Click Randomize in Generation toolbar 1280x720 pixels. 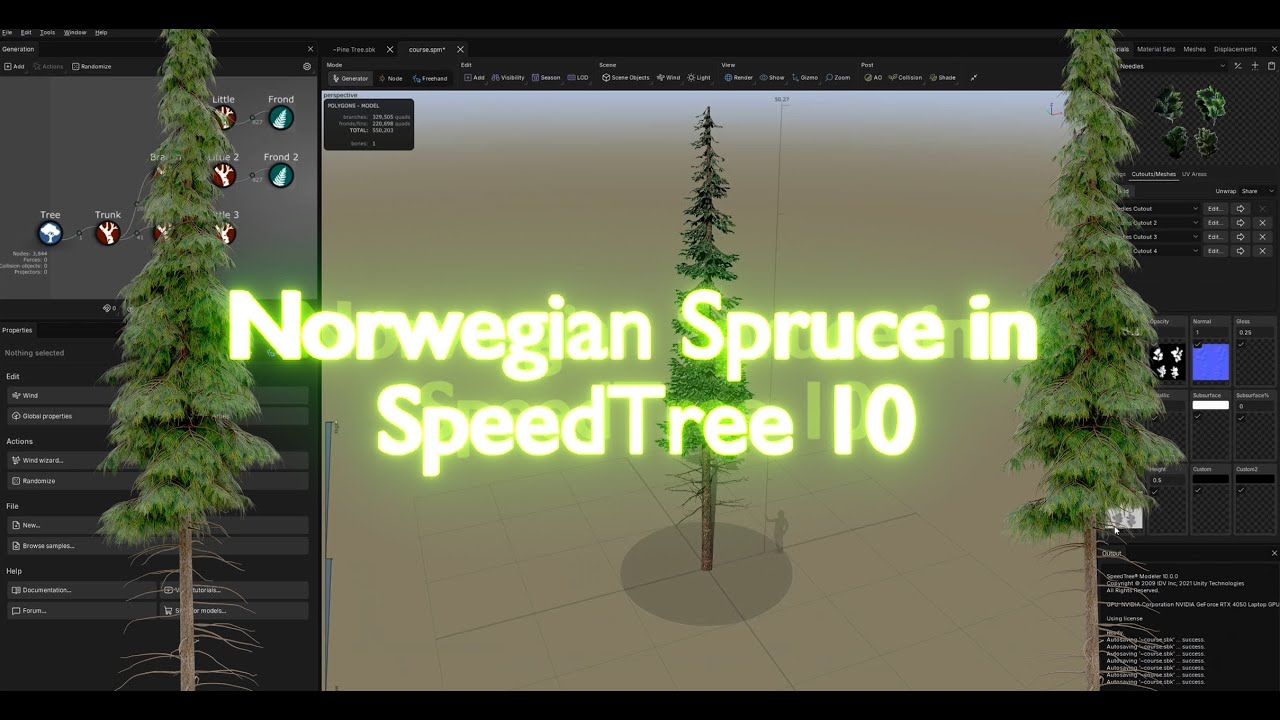click(91, 66)
